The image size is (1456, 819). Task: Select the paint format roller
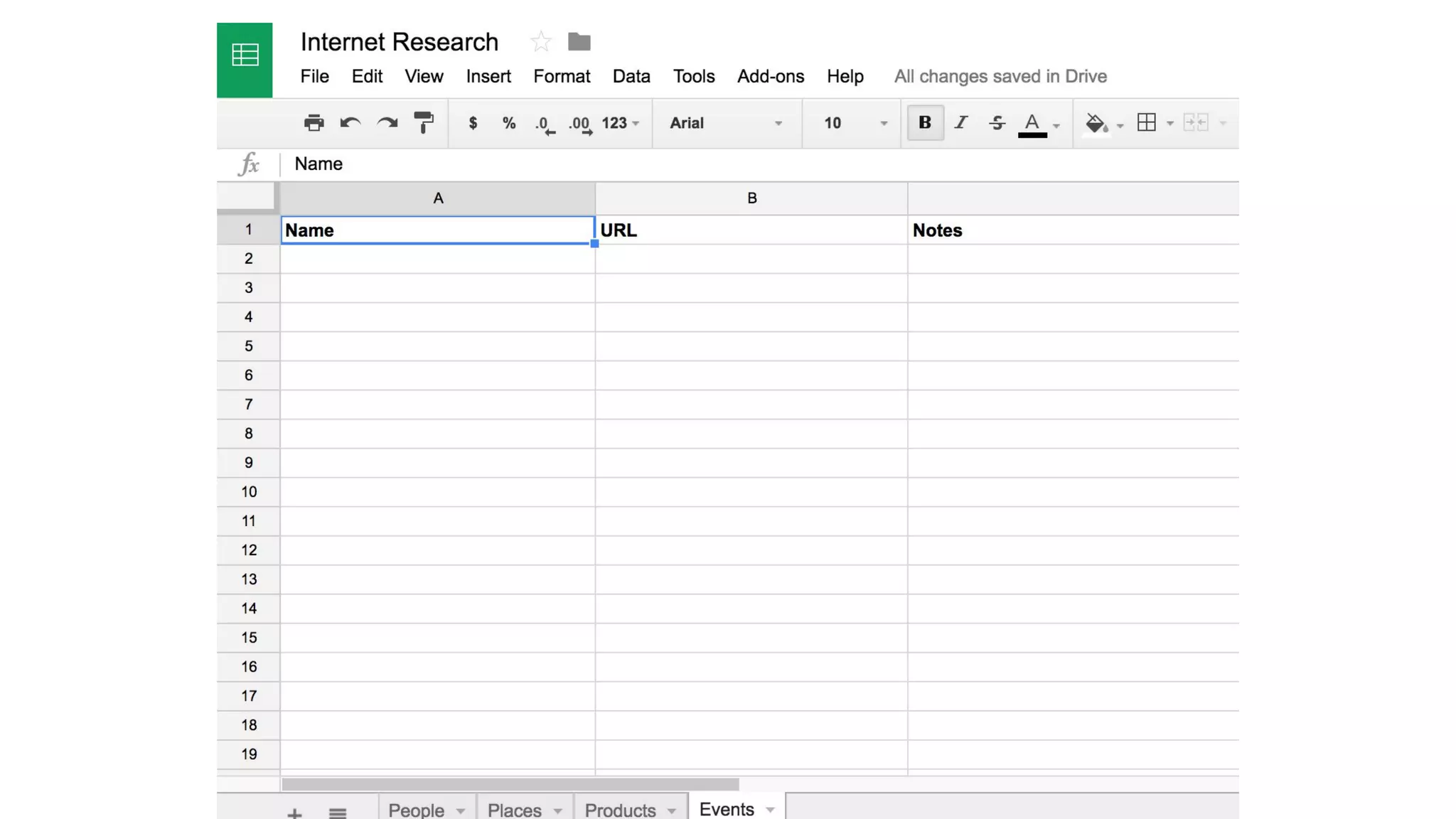[424, 123]
